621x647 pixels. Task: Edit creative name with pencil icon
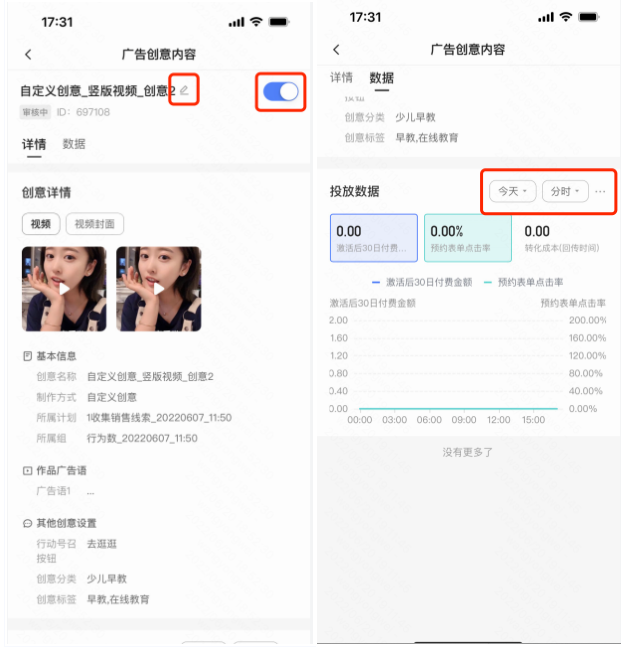point(184,90)
